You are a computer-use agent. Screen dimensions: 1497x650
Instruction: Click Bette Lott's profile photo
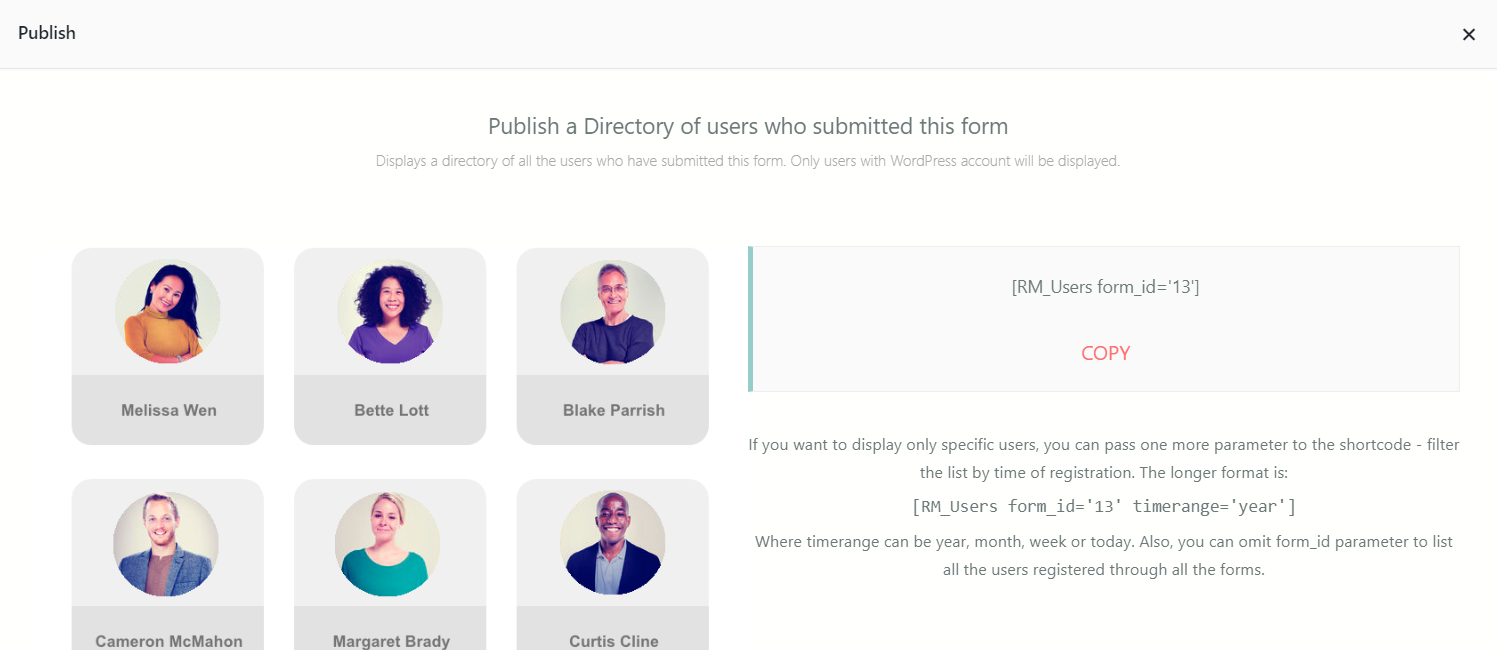click(x=390, y=311)
